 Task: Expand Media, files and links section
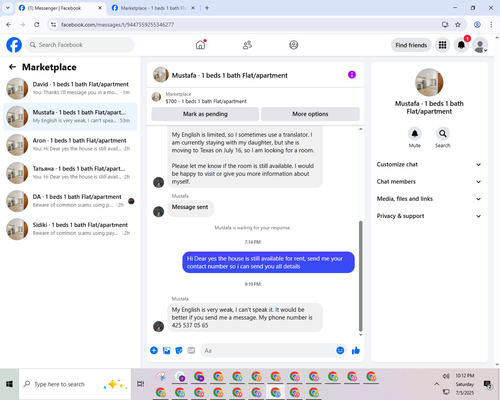click(x=429, y=199)
